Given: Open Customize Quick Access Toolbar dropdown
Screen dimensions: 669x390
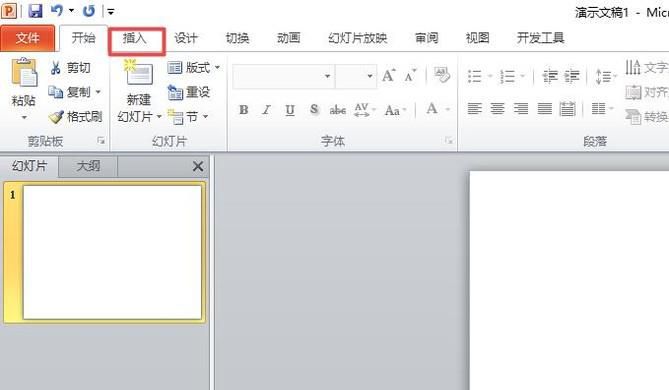Looking at the screenshot, I should 111,12.
